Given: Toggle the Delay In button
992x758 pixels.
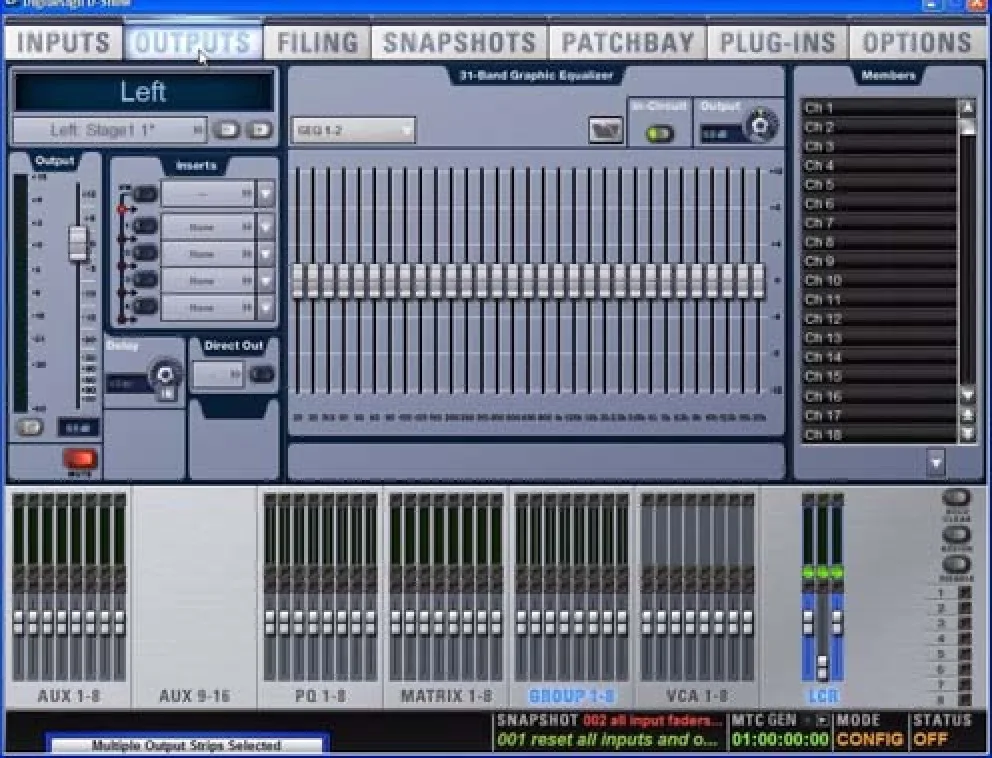Looking at the screenshot, I should (166, 394).
